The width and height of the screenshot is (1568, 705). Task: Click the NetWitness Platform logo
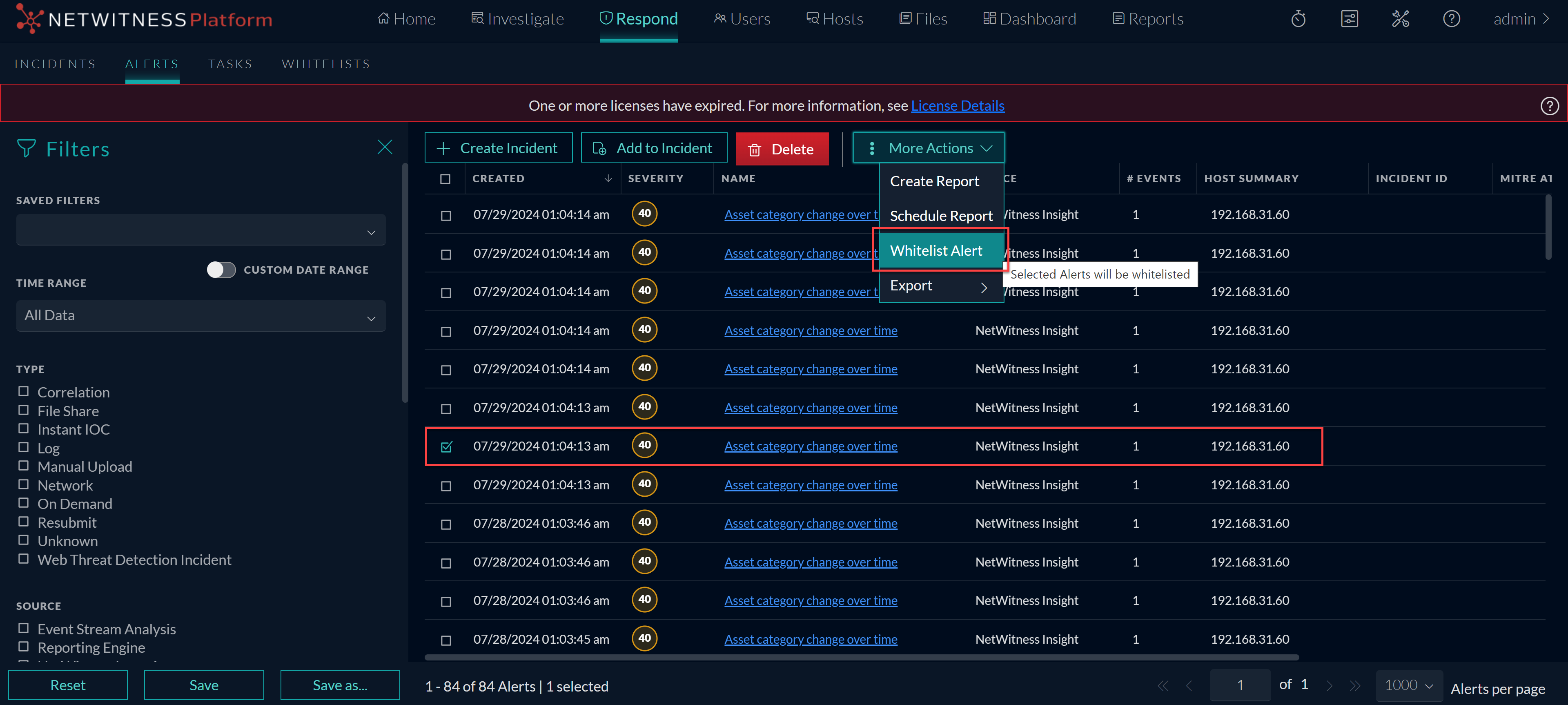144,19
